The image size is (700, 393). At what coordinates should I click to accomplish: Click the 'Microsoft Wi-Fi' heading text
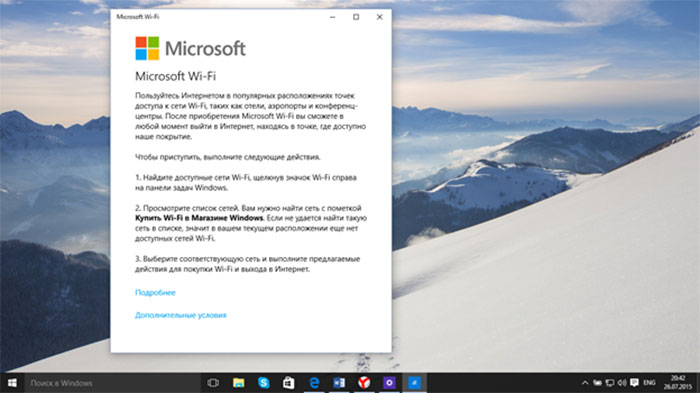[175, 76]
